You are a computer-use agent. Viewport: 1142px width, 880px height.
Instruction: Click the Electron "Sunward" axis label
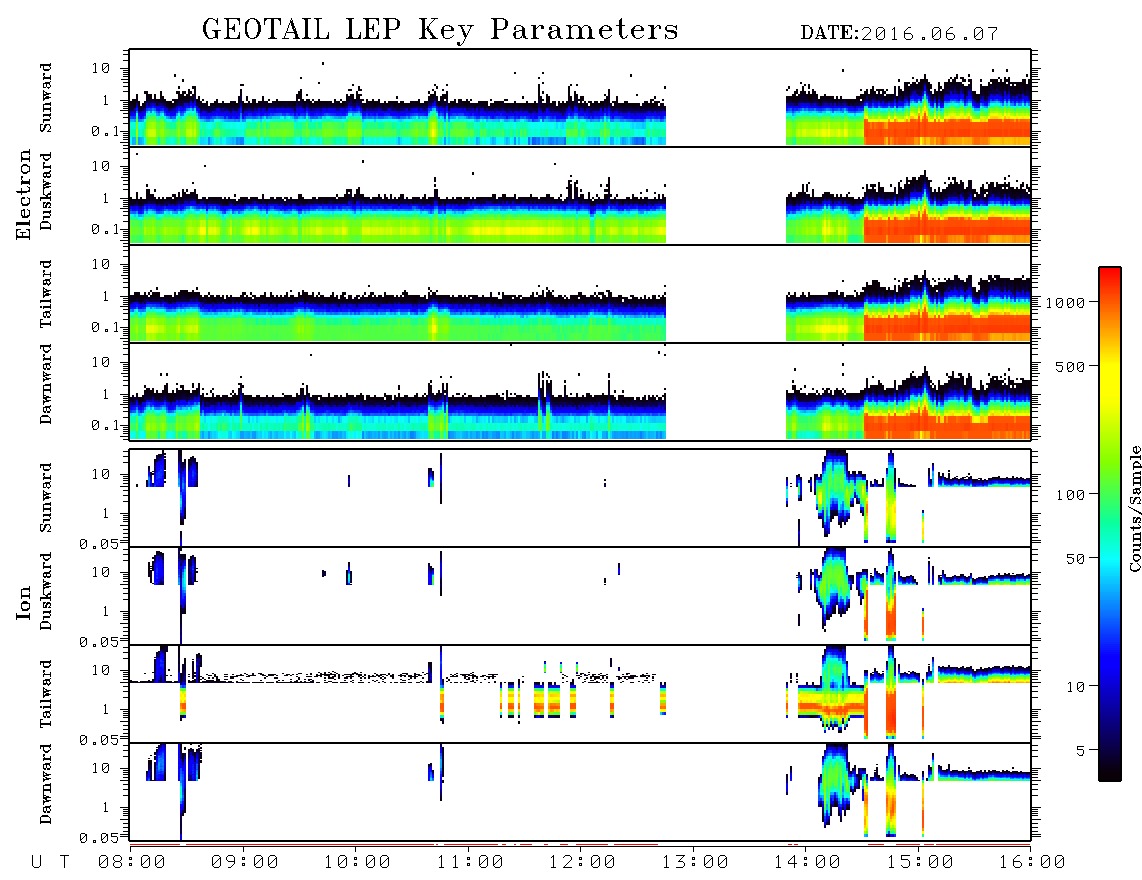(46, 98)
